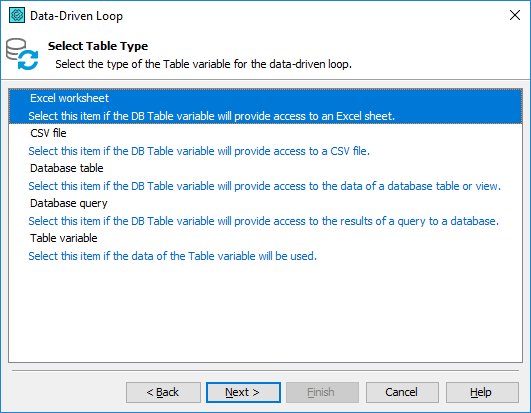531x413 pixels.
Task: Click the TestComplete app icon in title bar
Action: (17, 16)
